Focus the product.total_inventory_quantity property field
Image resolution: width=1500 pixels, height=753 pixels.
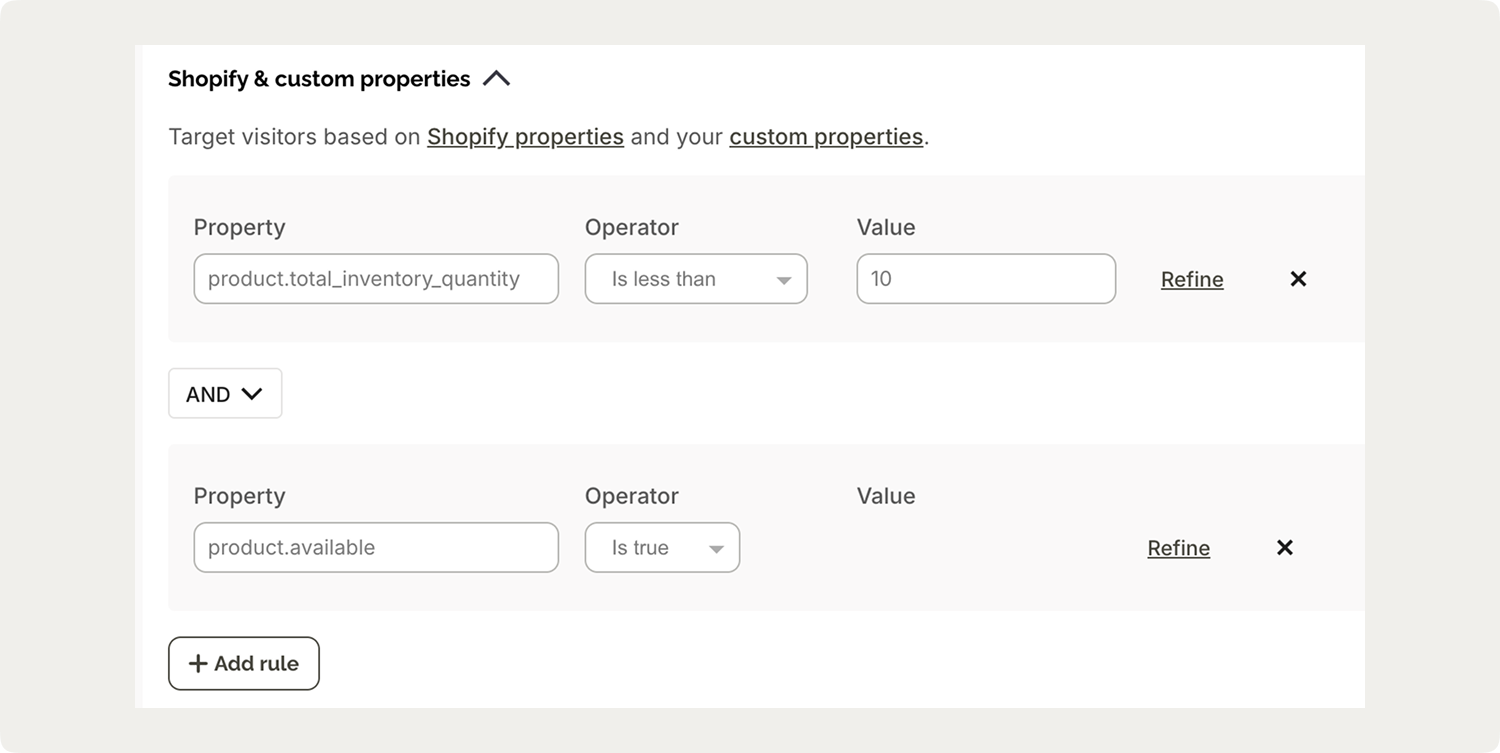point(376,279)
